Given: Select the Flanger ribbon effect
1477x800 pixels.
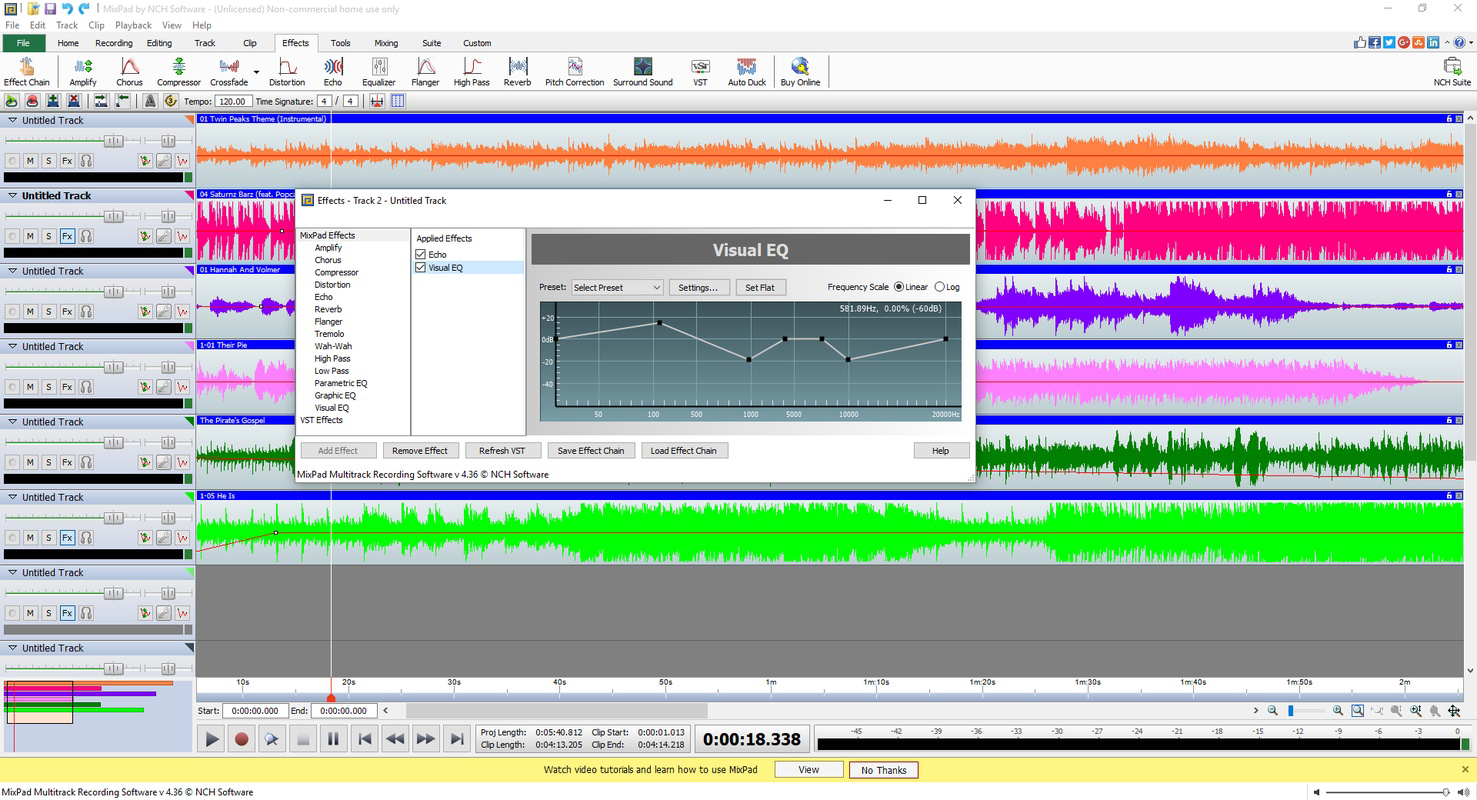Looking at the screenshot, I should (425, 71).
